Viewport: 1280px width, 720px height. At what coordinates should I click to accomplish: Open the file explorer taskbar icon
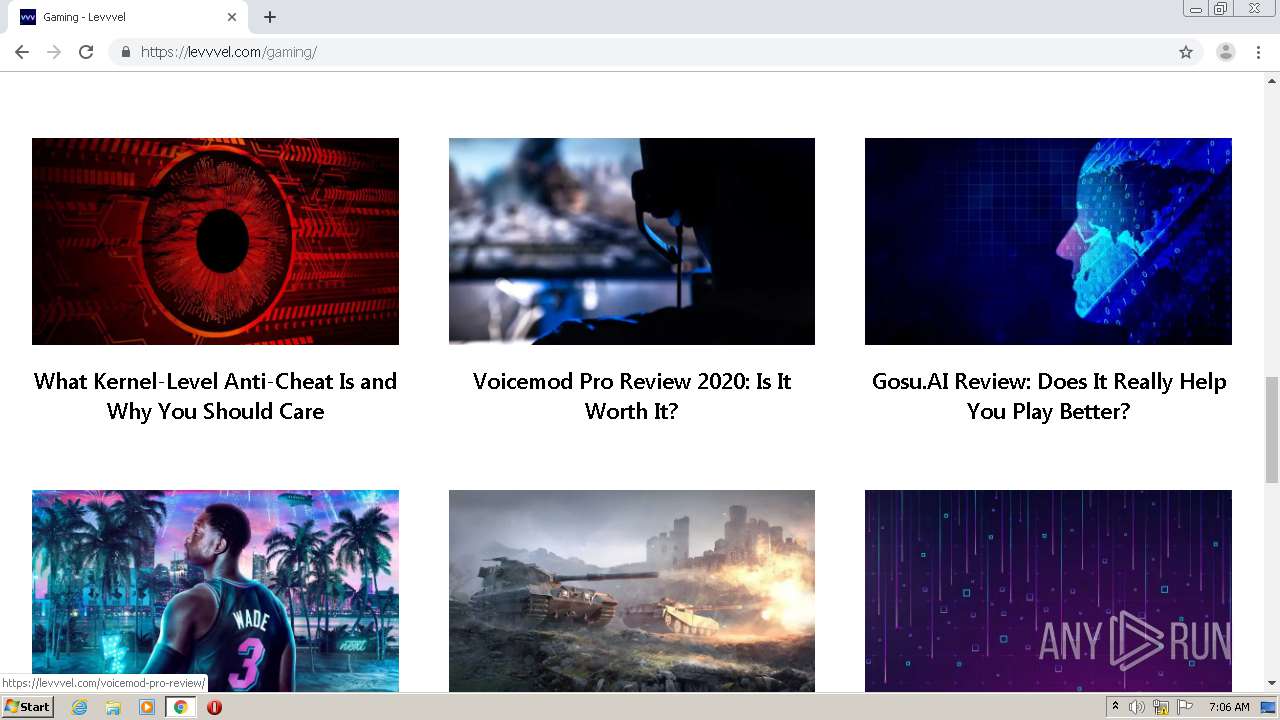tap(113, 707)
